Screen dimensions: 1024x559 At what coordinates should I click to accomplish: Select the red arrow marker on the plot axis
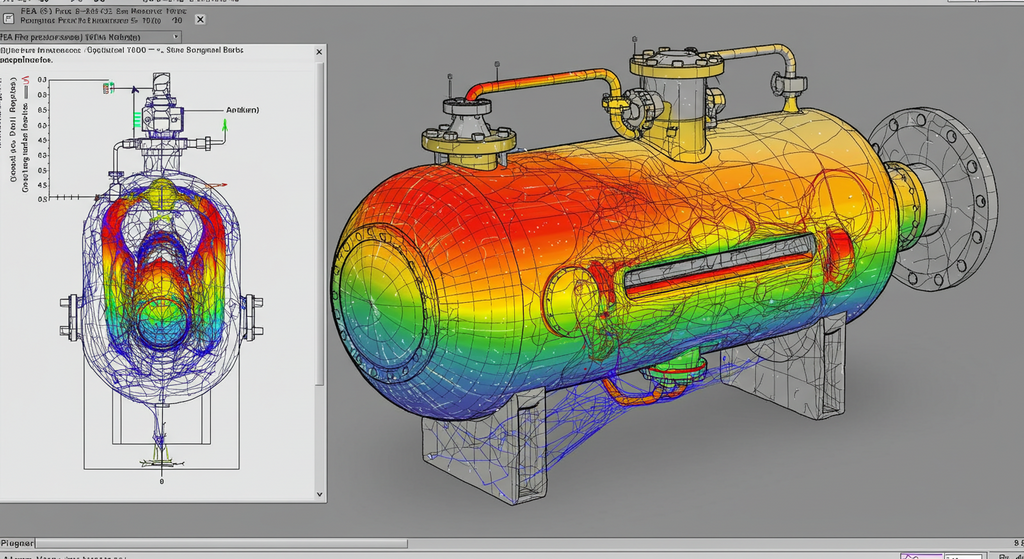(222, 185)
